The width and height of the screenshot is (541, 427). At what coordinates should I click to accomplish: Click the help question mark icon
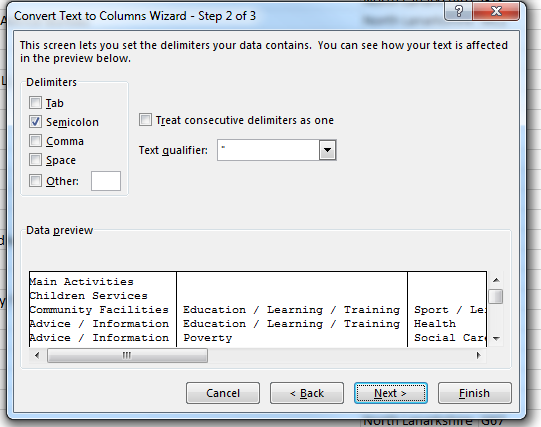(459, 12)
